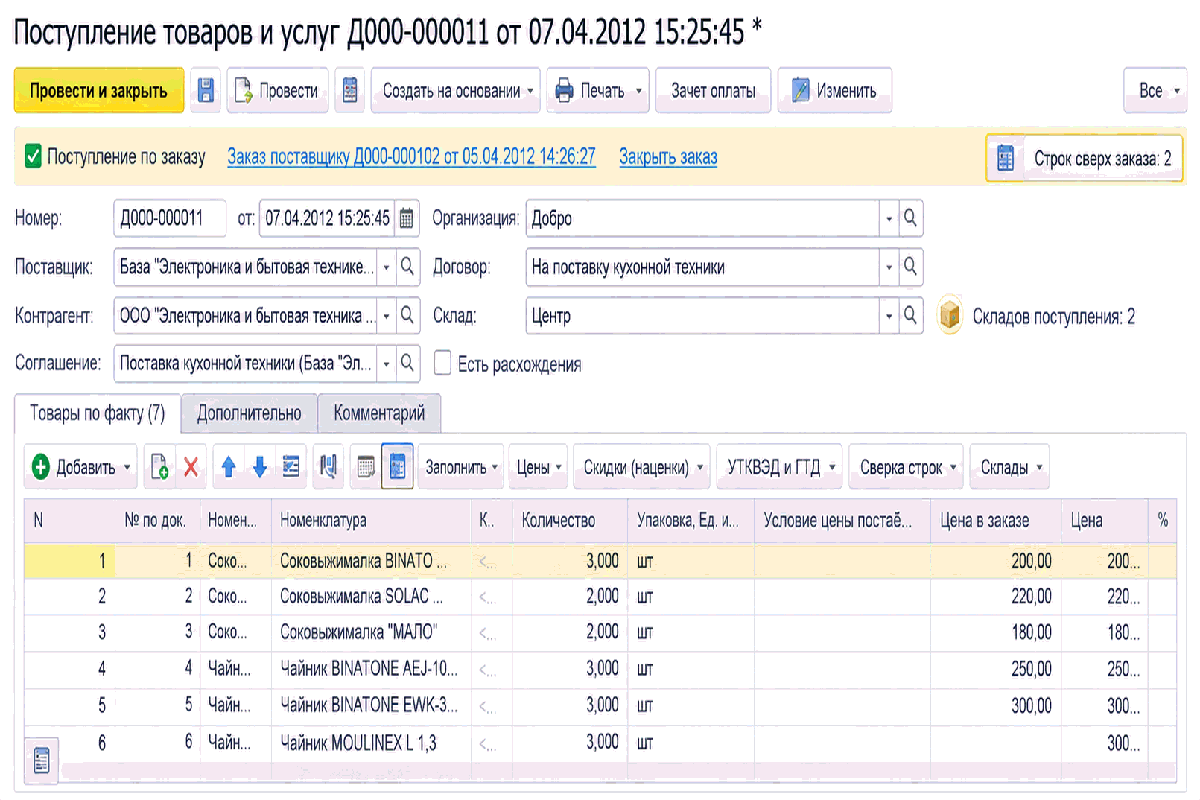This screenshot has height=800, width=1200.
Task: Delete the selected row with the red X
Action: point(190,467)
